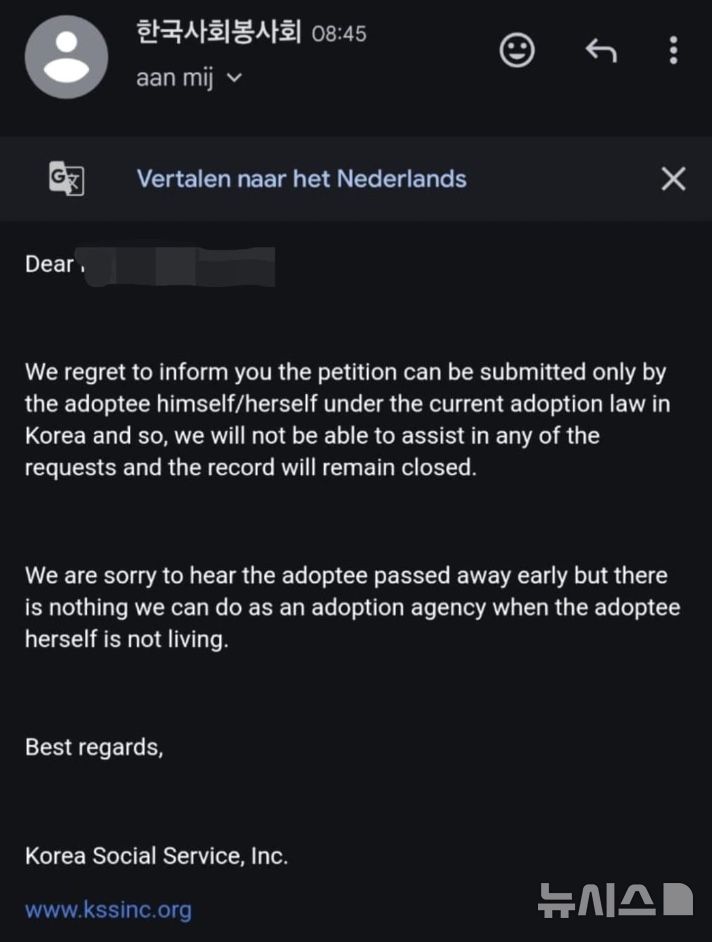Open the www.kssinc.org website link
712x942 pixels.
pyautogui.click(x=108, y=910)
